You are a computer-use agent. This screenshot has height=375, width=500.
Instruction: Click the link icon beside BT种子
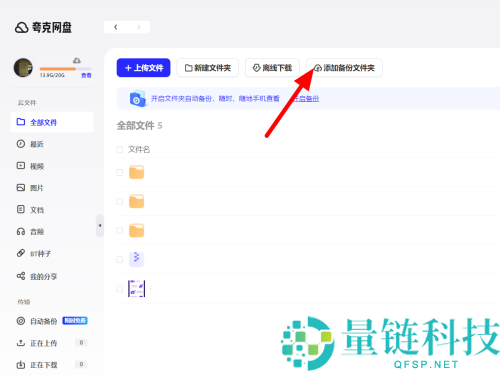point(21,253)
